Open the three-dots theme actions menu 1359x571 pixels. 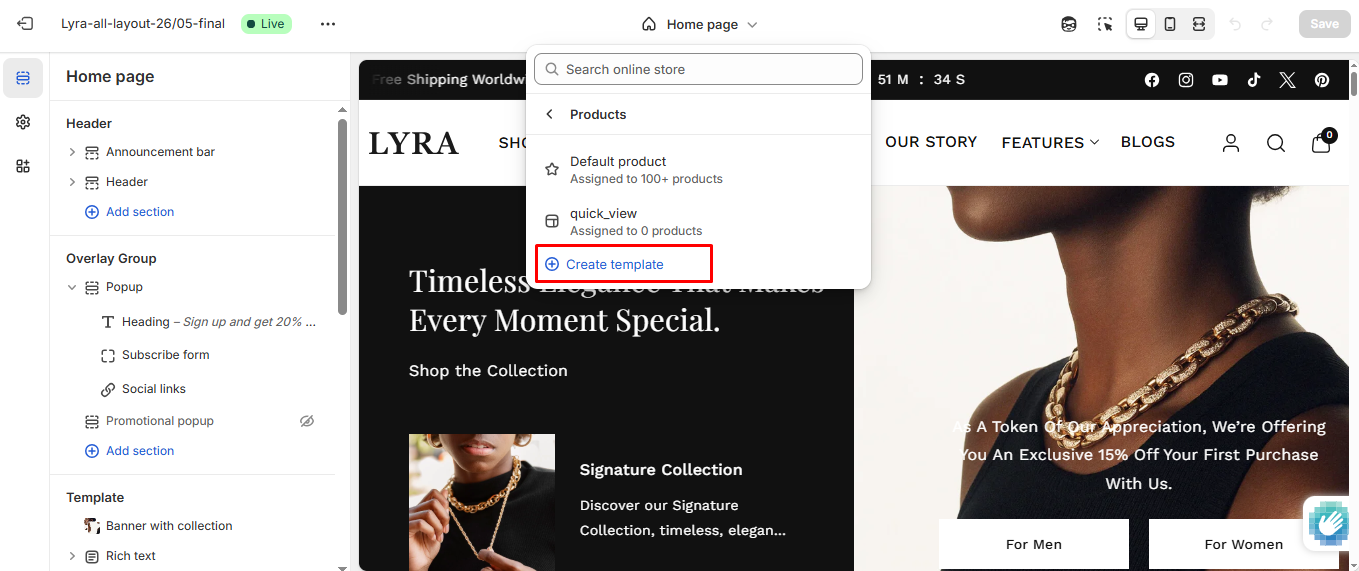pyautogui.click(x=328, y=24)
